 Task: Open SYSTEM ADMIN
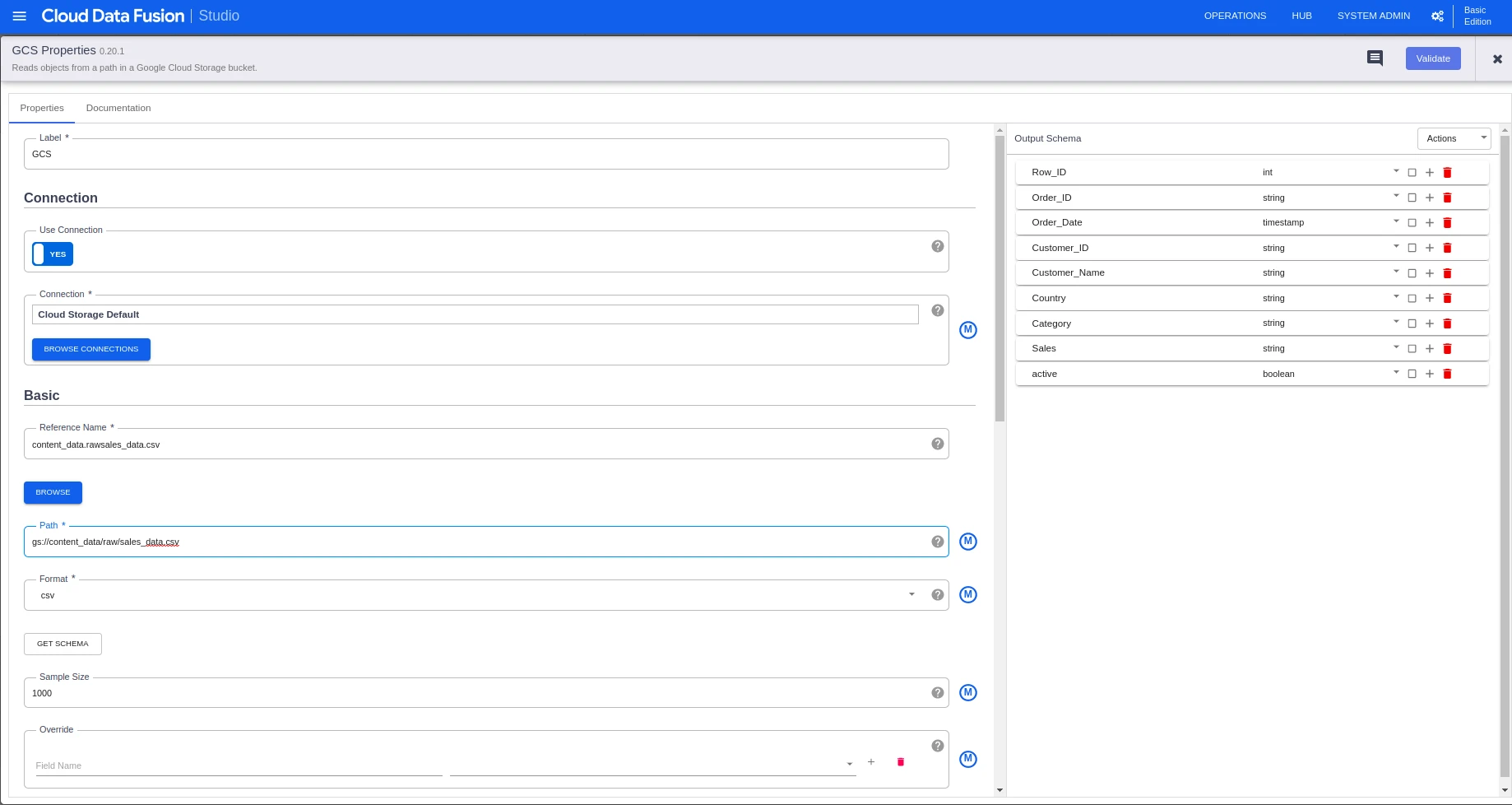tap(1373, 16)
